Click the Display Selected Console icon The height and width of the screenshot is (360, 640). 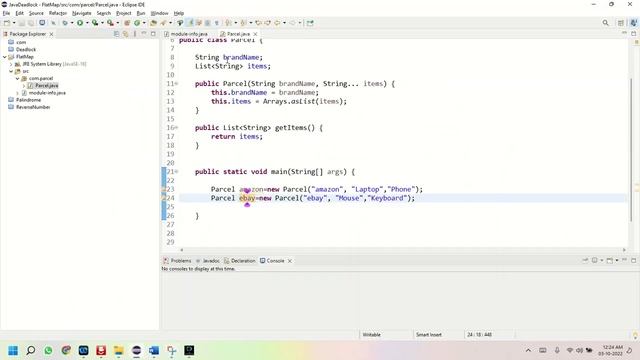pyautogui.click(x=595, y=260)
